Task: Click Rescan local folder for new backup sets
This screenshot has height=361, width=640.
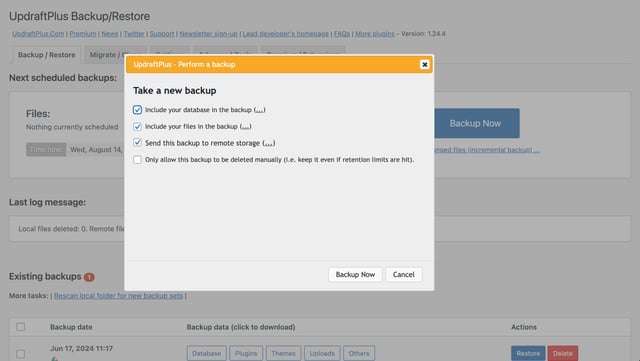Action: pos(118,296)
